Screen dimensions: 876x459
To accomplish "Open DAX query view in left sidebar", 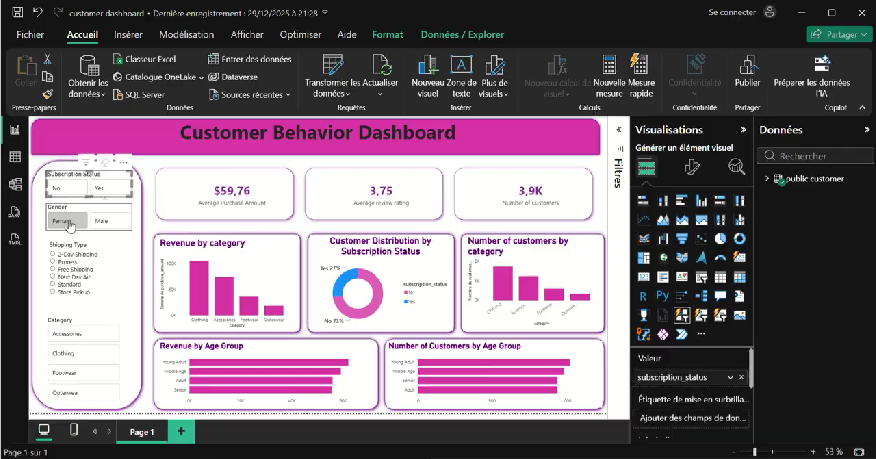I will [15, 212].
